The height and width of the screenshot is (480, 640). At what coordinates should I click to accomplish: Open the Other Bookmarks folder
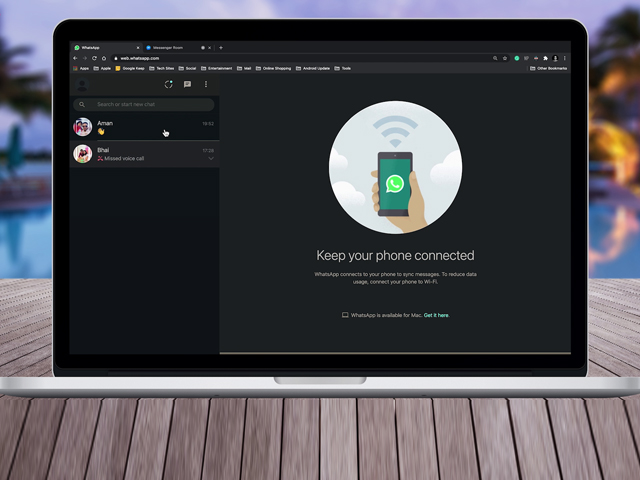(549, 69)
